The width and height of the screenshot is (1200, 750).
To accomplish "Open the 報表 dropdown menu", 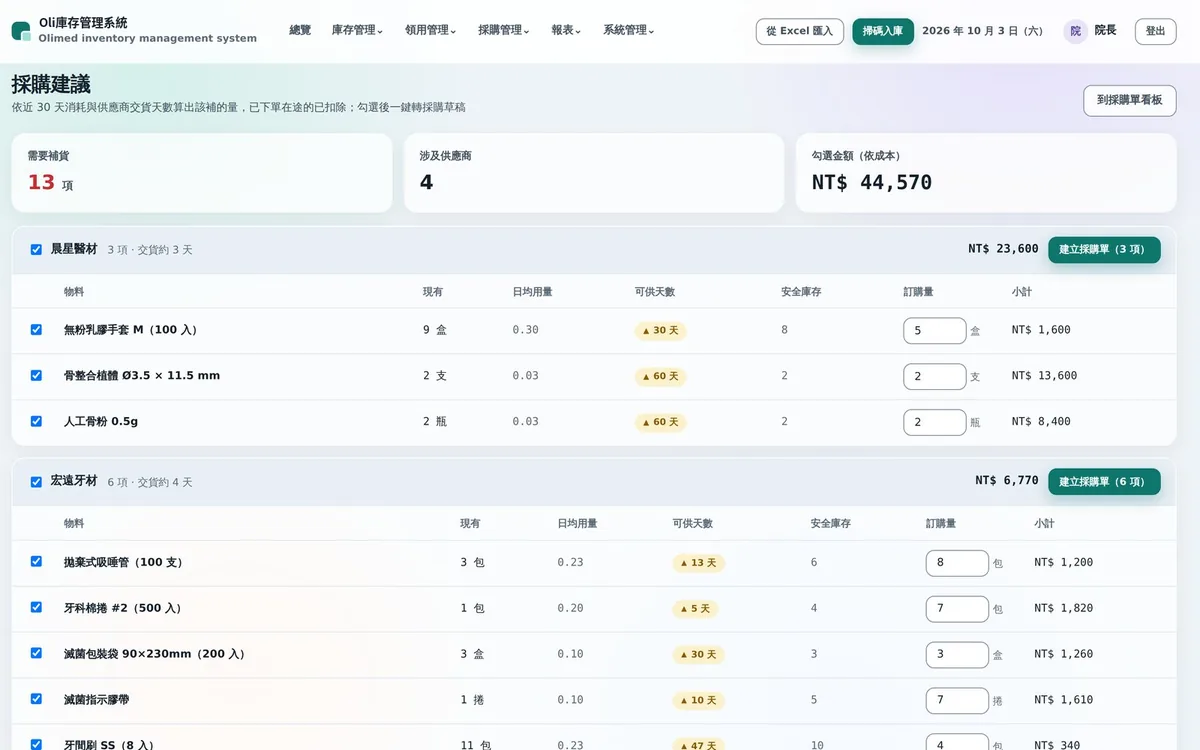I will point(567,31).
